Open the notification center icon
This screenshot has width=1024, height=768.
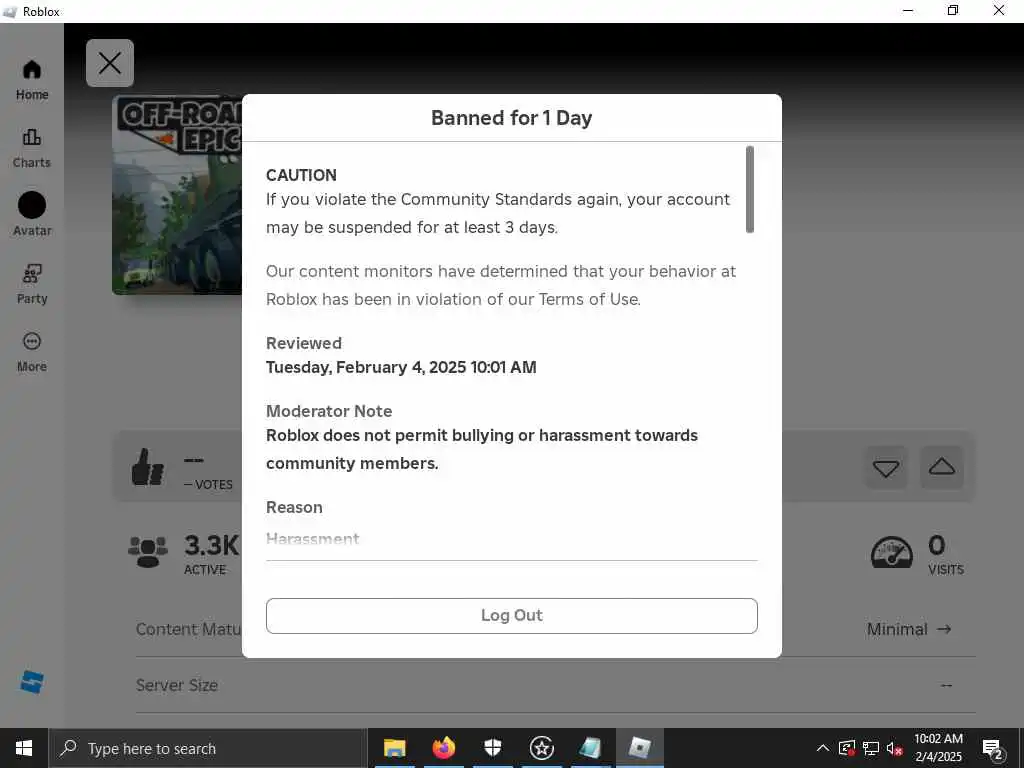993,749
